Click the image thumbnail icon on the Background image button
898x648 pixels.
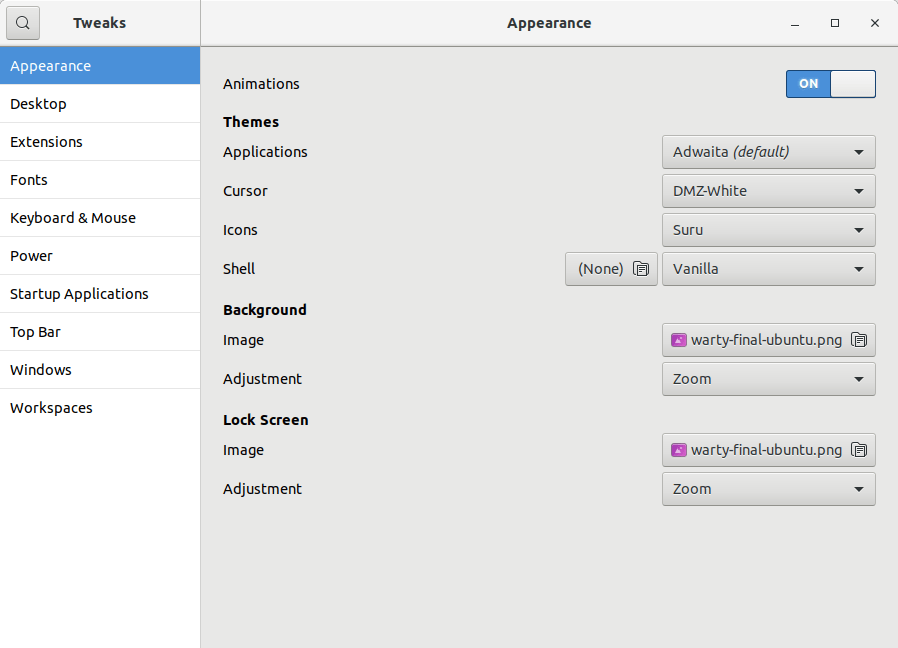[x=679, y=339]
